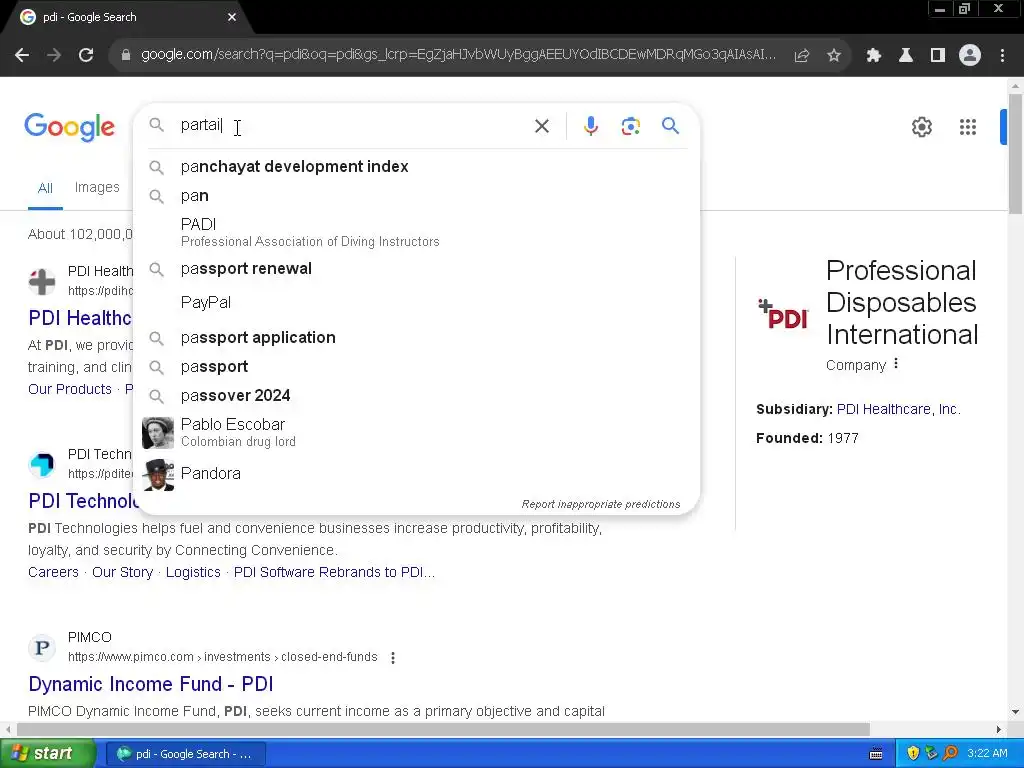
Task: Choose the 'pan' suggestion
Action: pos(417,196)
